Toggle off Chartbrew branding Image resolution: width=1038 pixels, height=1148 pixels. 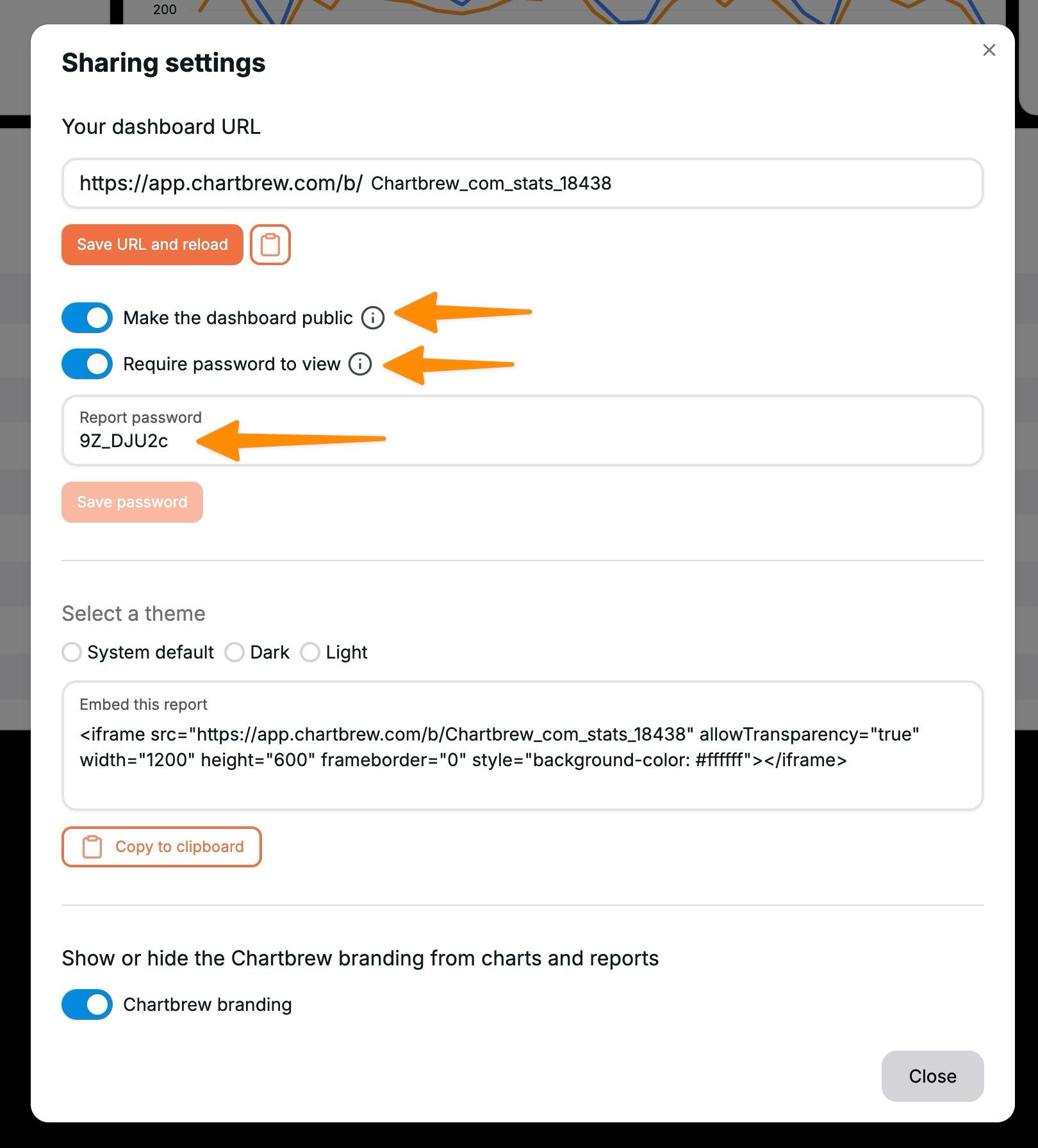86,1004
